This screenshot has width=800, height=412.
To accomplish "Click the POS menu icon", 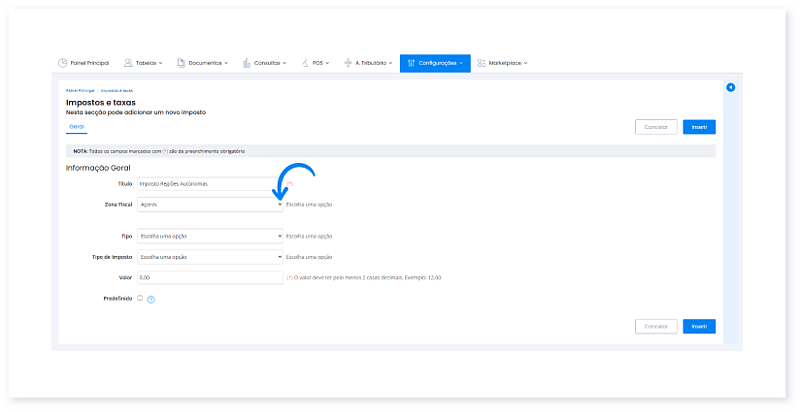I will (306, 63).
